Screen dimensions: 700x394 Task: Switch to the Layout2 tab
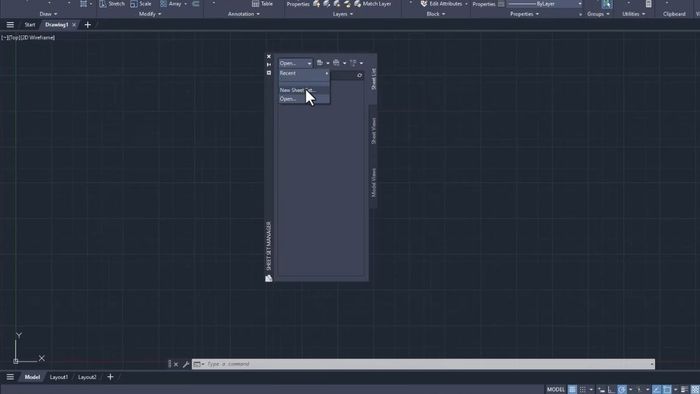[87, 377]
